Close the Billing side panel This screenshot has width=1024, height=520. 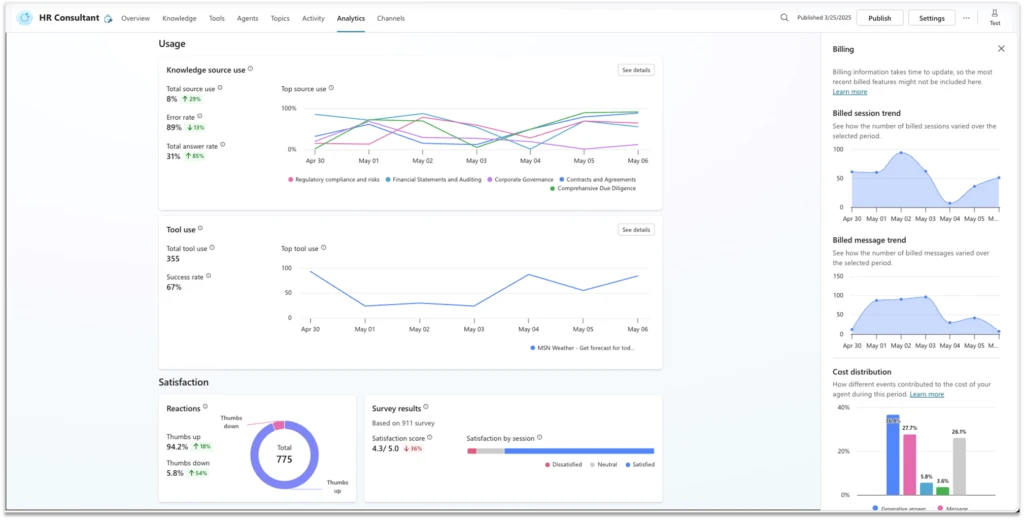click(1001, 48)
